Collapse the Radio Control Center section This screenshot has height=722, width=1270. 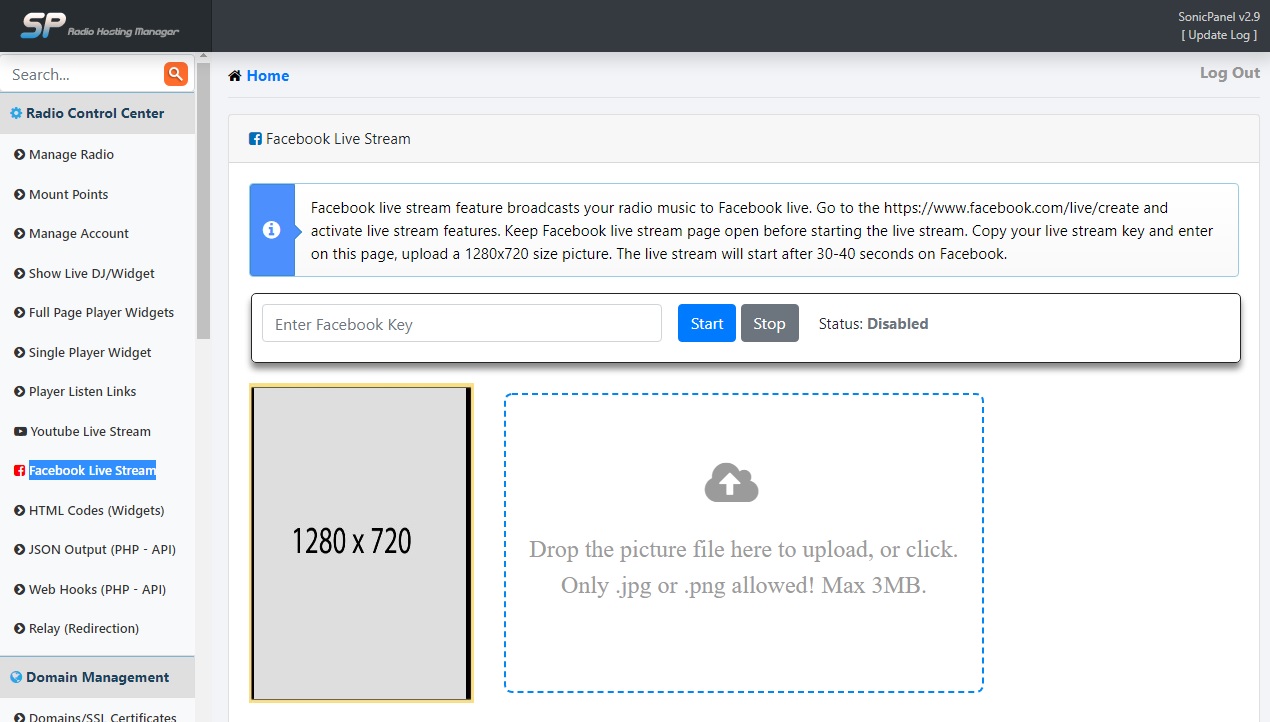click(97, 114)
